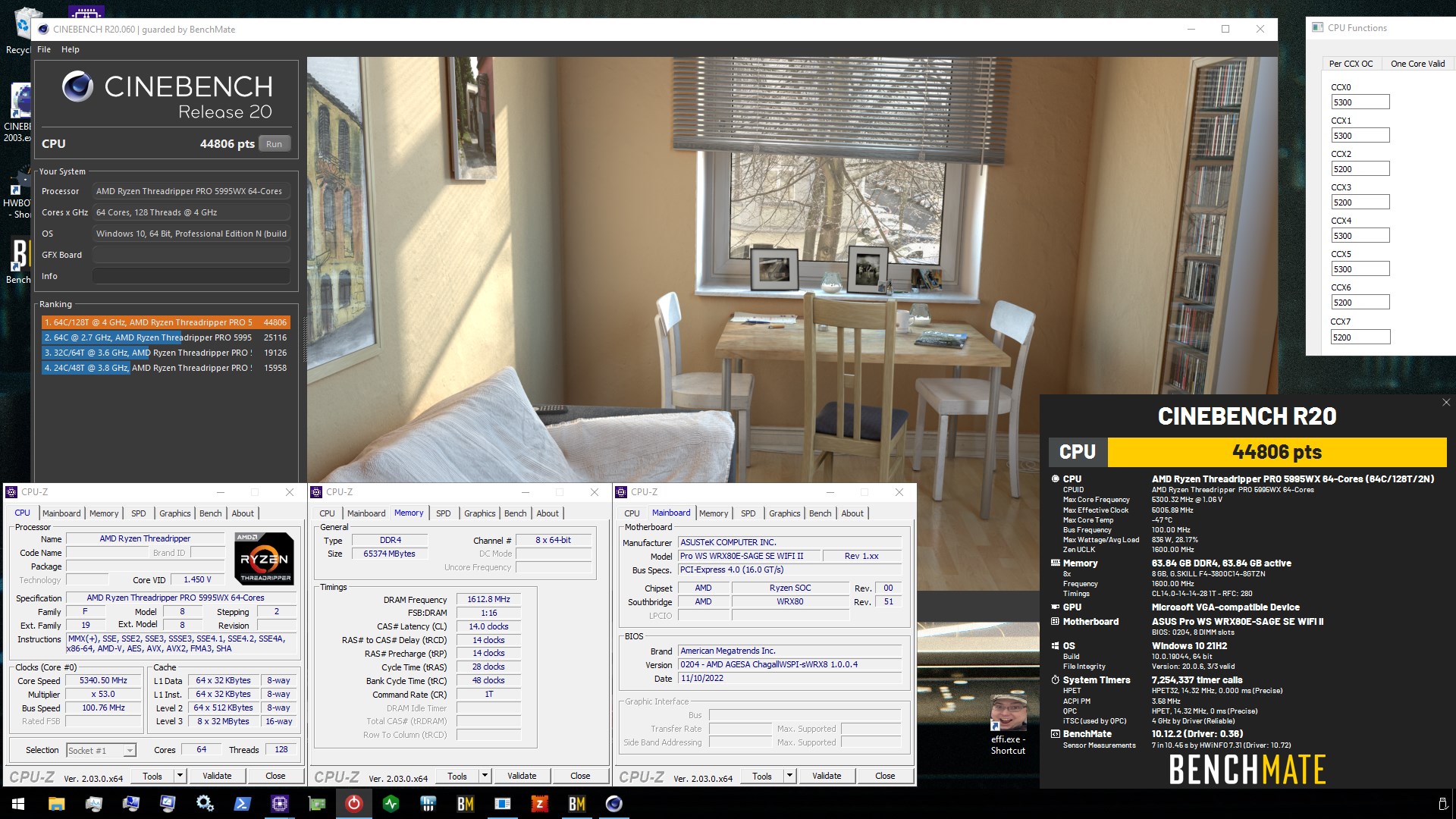Select ranking entry with score 19126
Screen dimensions: 1456x819
pyautogui.click(x=166, y=353)
